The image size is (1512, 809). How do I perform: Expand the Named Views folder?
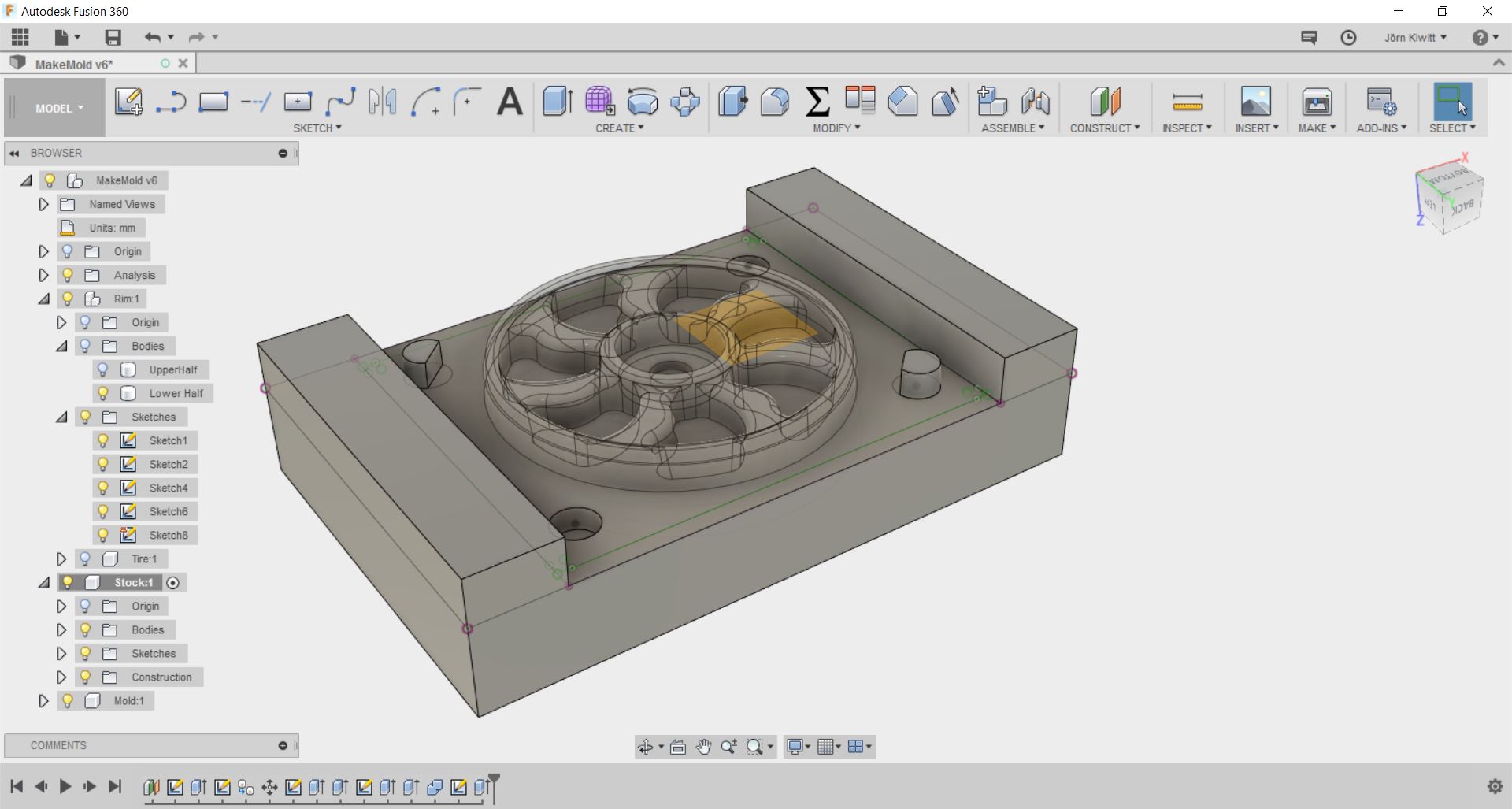[x=44, y=204]
